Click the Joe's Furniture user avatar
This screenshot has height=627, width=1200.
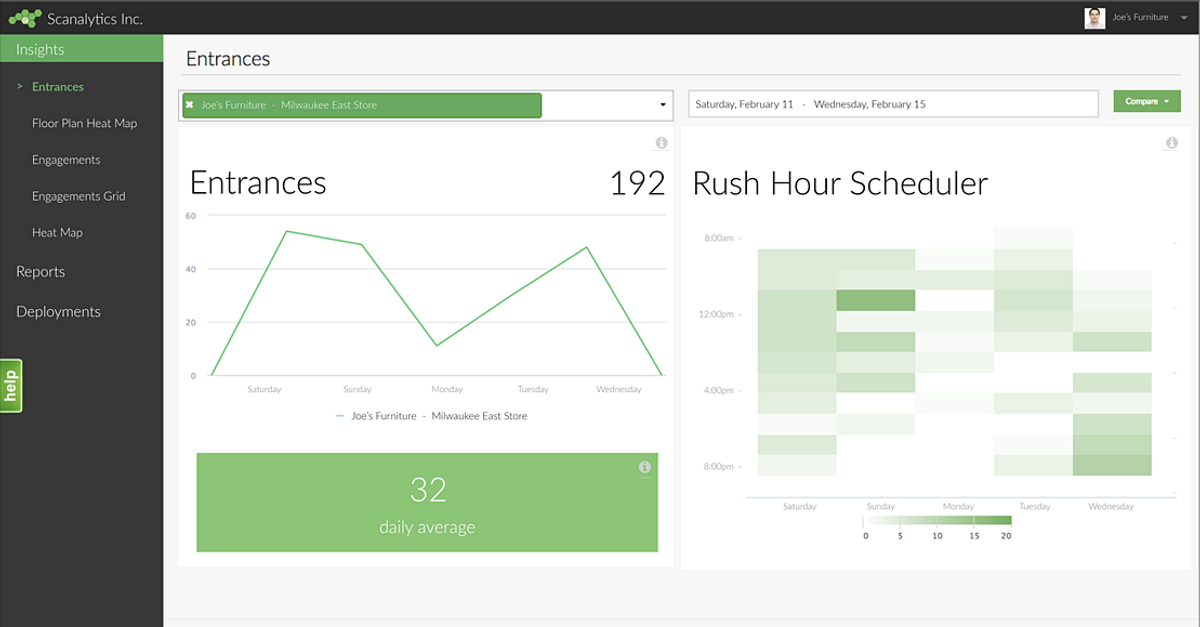point(1095,17)
